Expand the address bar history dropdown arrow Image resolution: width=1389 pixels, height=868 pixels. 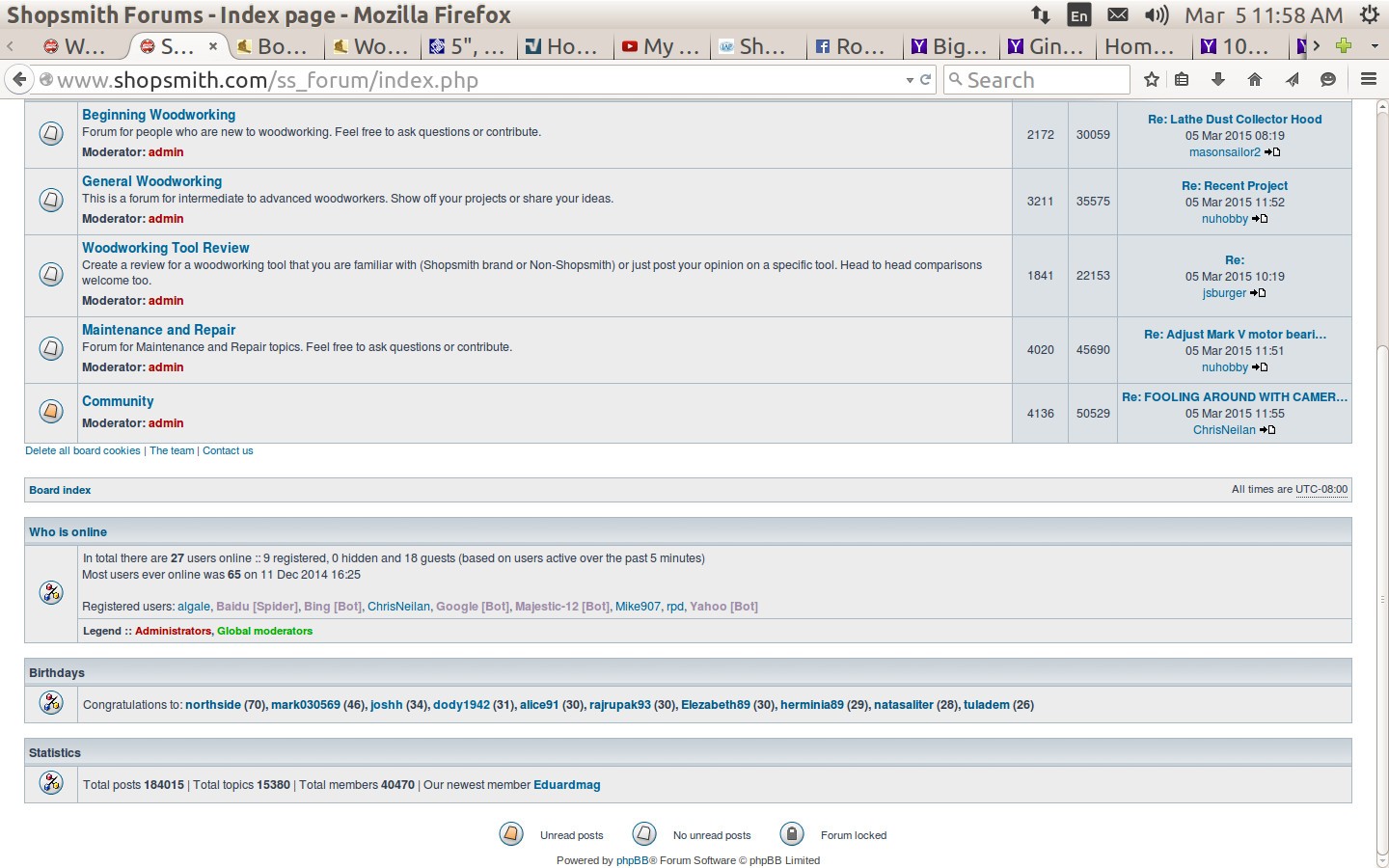(910, 80)
